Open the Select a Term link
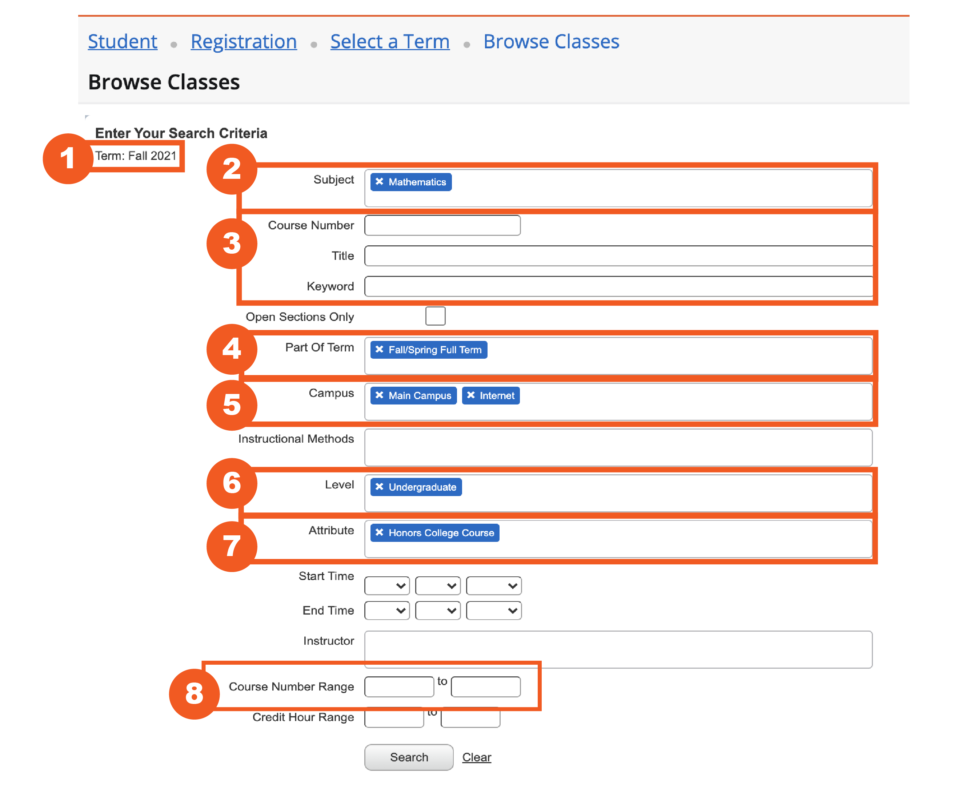 point(390,41)
